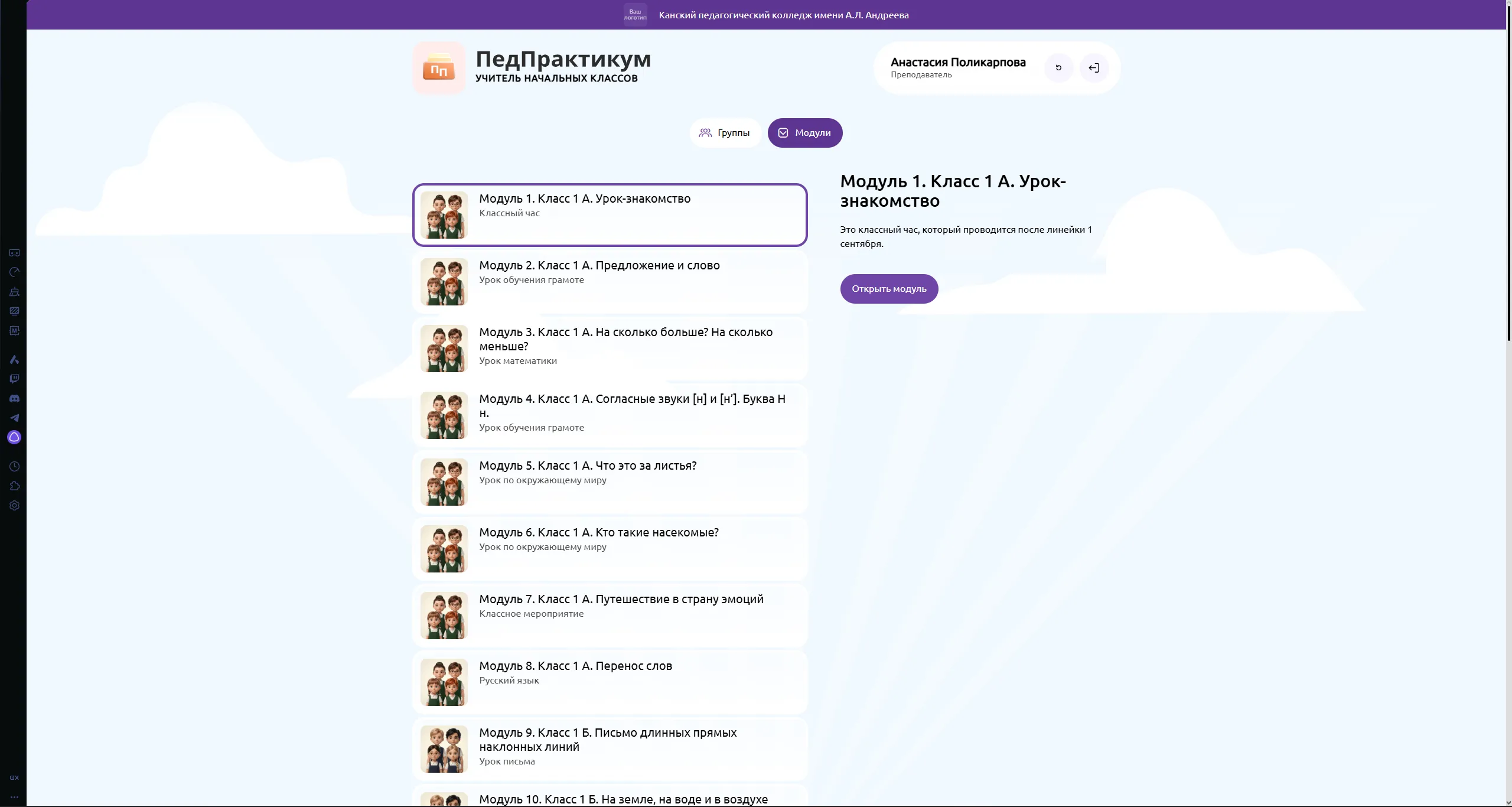Screen dimensions: 1512x807
Task: Open browser History clock icon
Action: (14, 467)
